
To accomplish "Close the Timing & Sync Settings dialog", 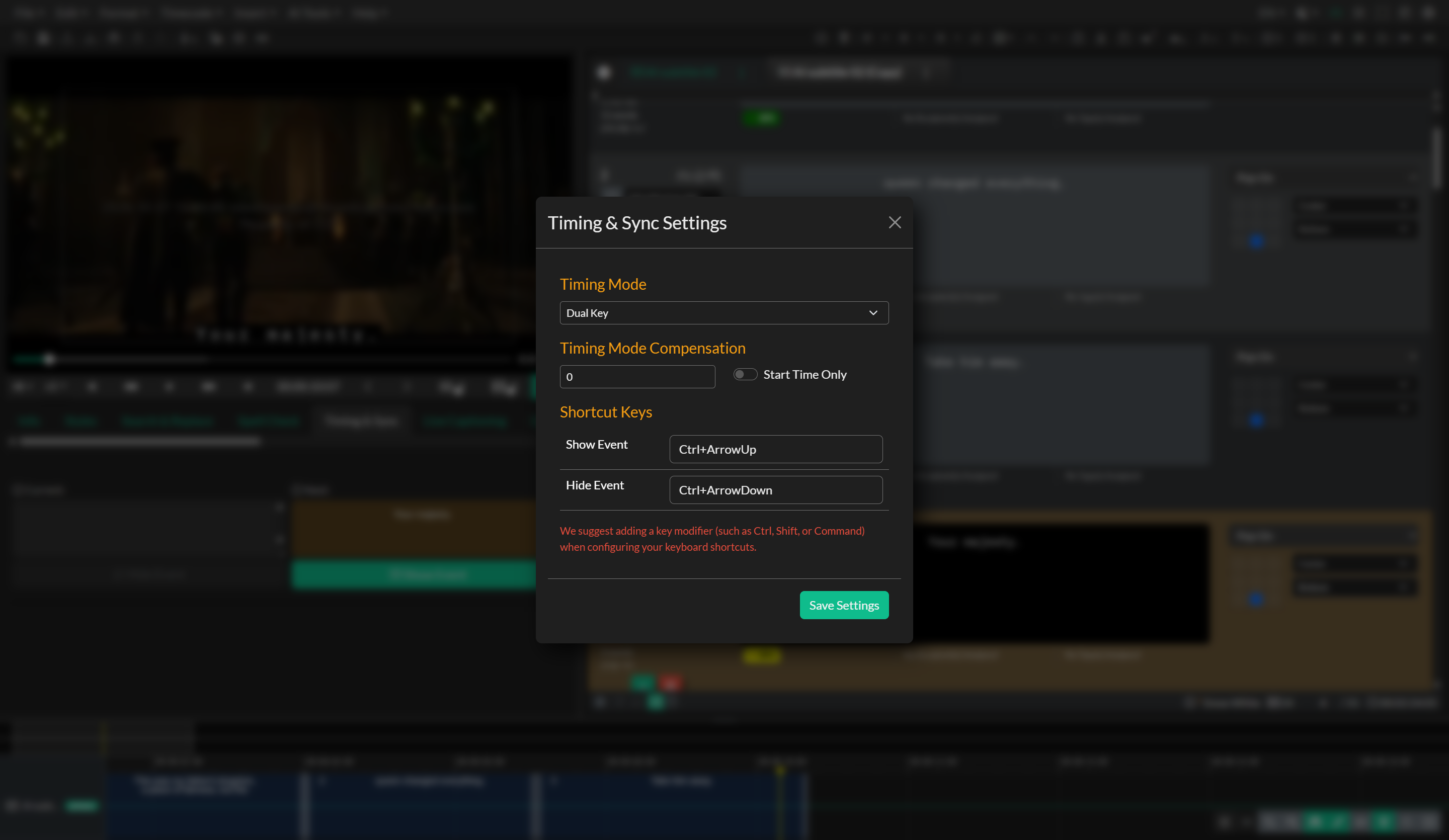I will click(894, 222).
